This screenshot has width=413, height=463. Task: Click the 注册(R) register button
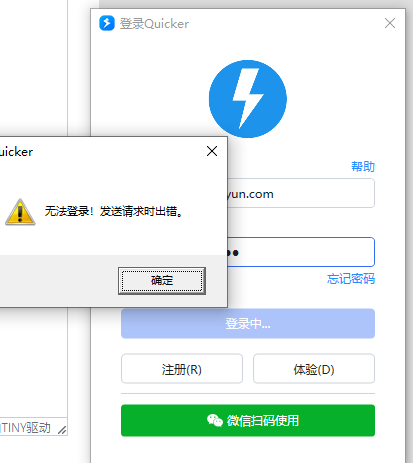click(182, 369)
